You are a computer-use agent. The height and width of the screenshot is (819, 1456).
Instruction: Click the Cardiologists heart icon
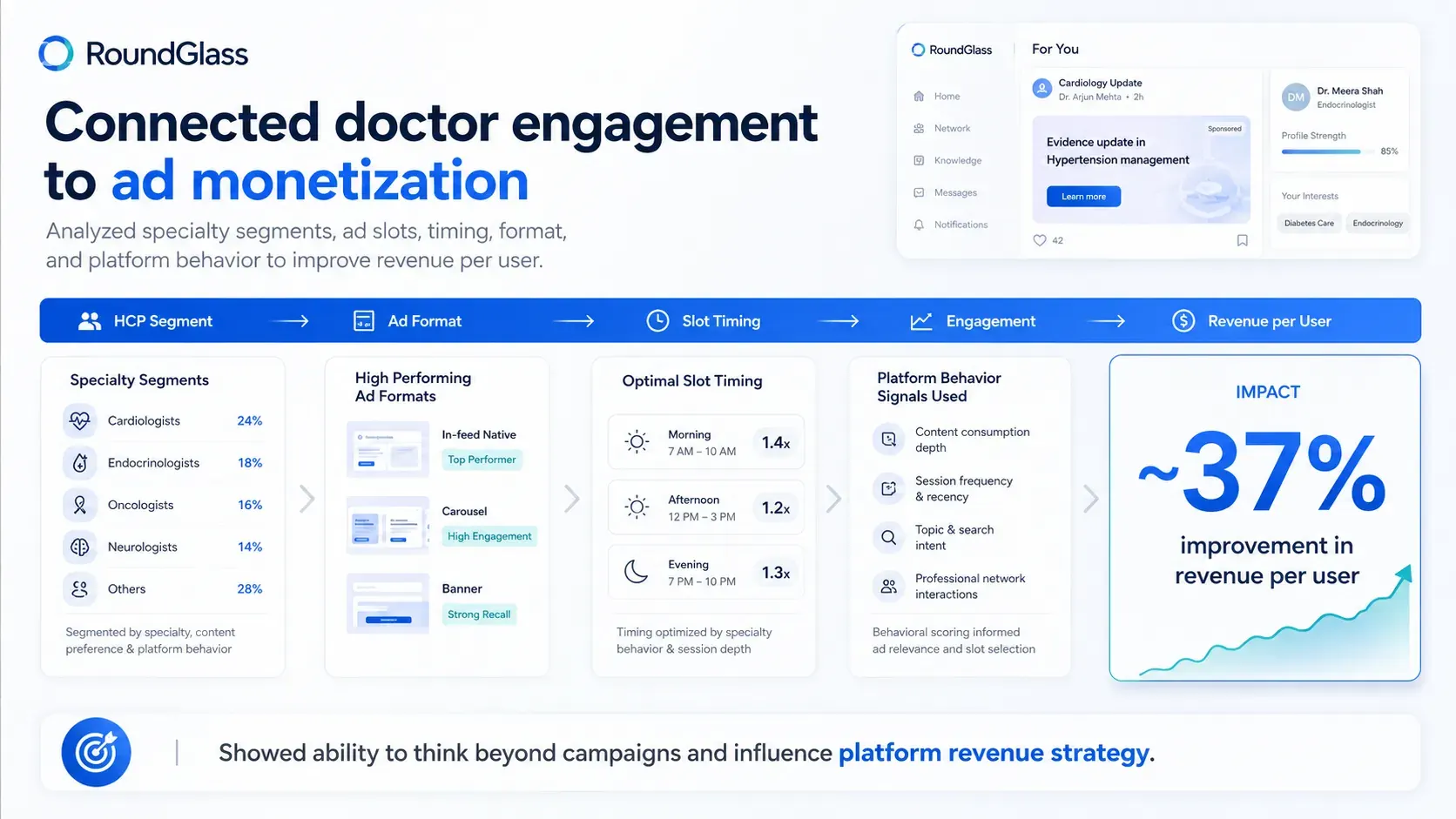tap(80, 421)
